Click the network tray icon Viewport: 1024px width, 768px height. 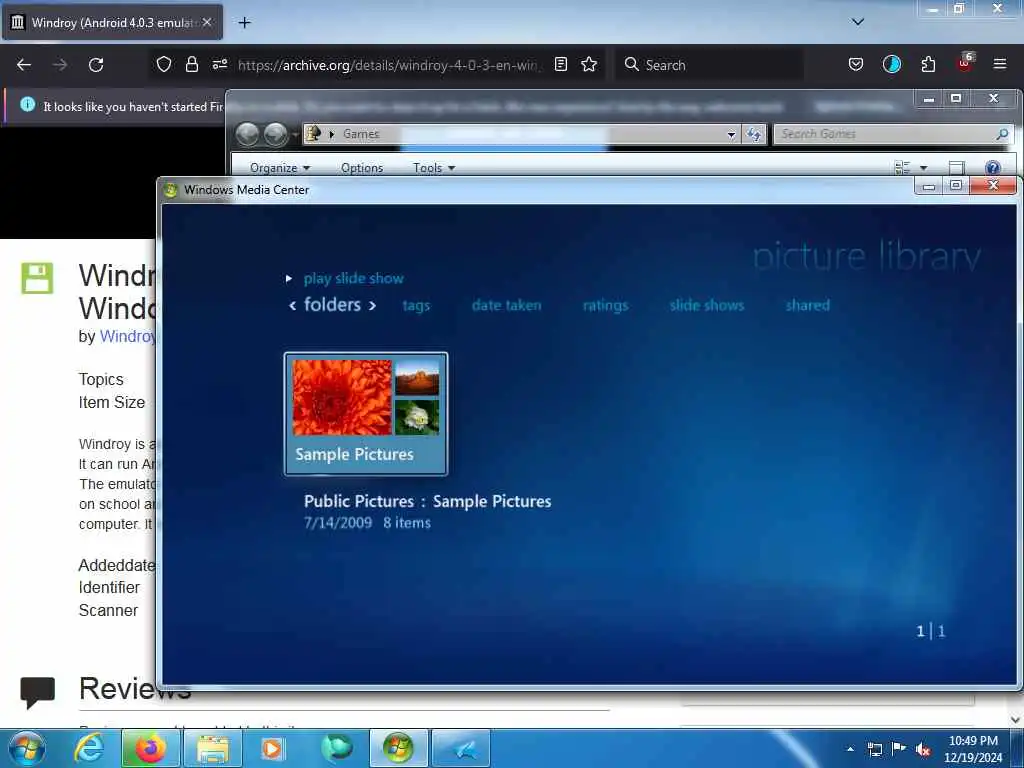coord(874,749)
